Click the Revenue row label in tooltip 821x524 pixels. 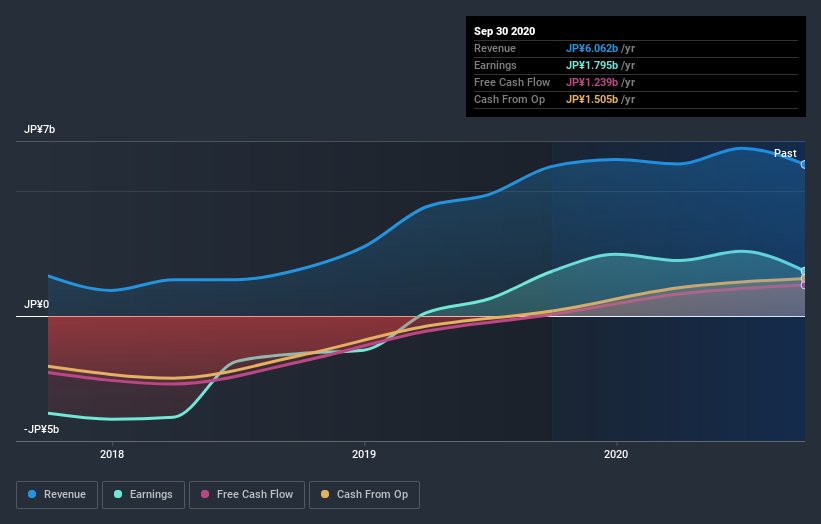coord(495,48)
